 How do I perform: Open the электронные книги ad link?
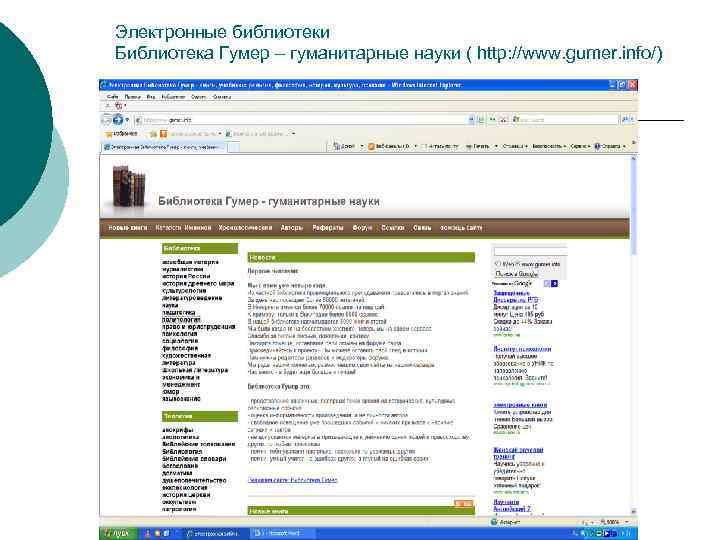pos(520,405)
